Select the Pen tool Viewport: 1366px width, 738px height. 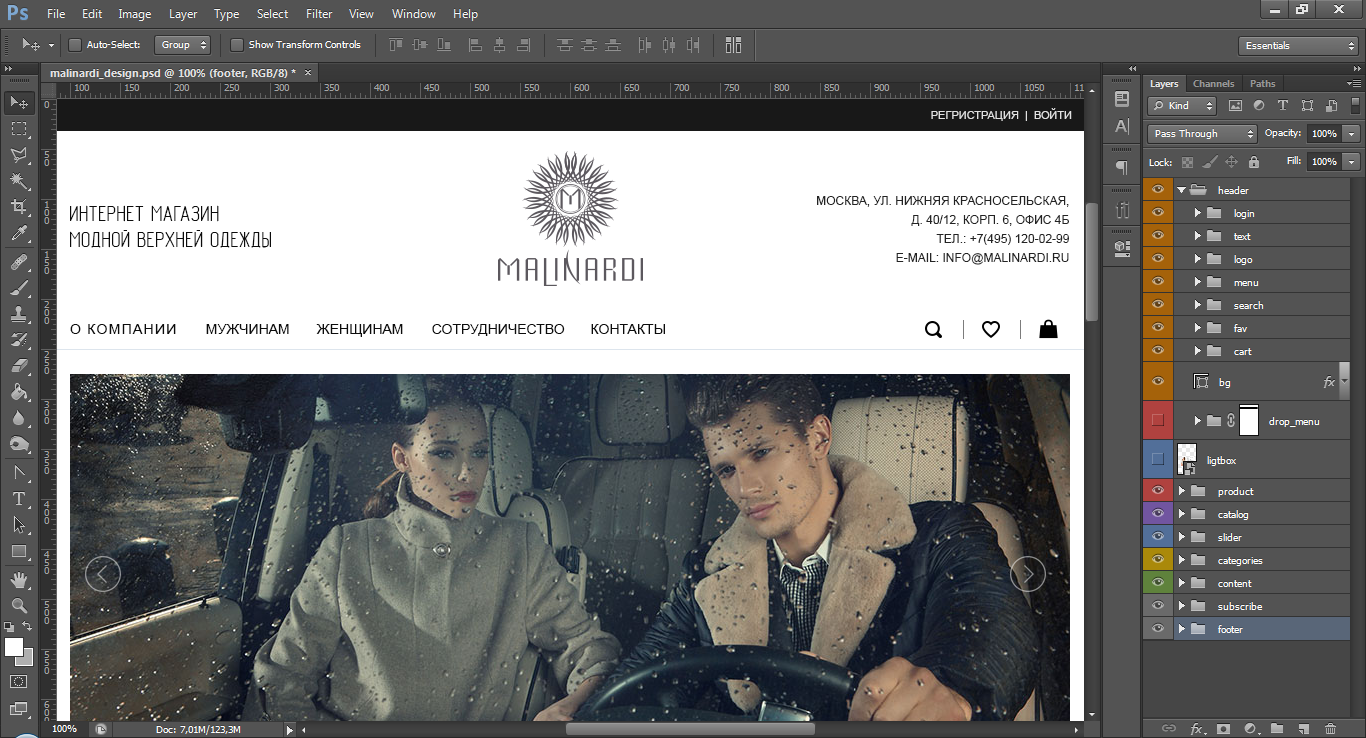[x=19, y=472]
